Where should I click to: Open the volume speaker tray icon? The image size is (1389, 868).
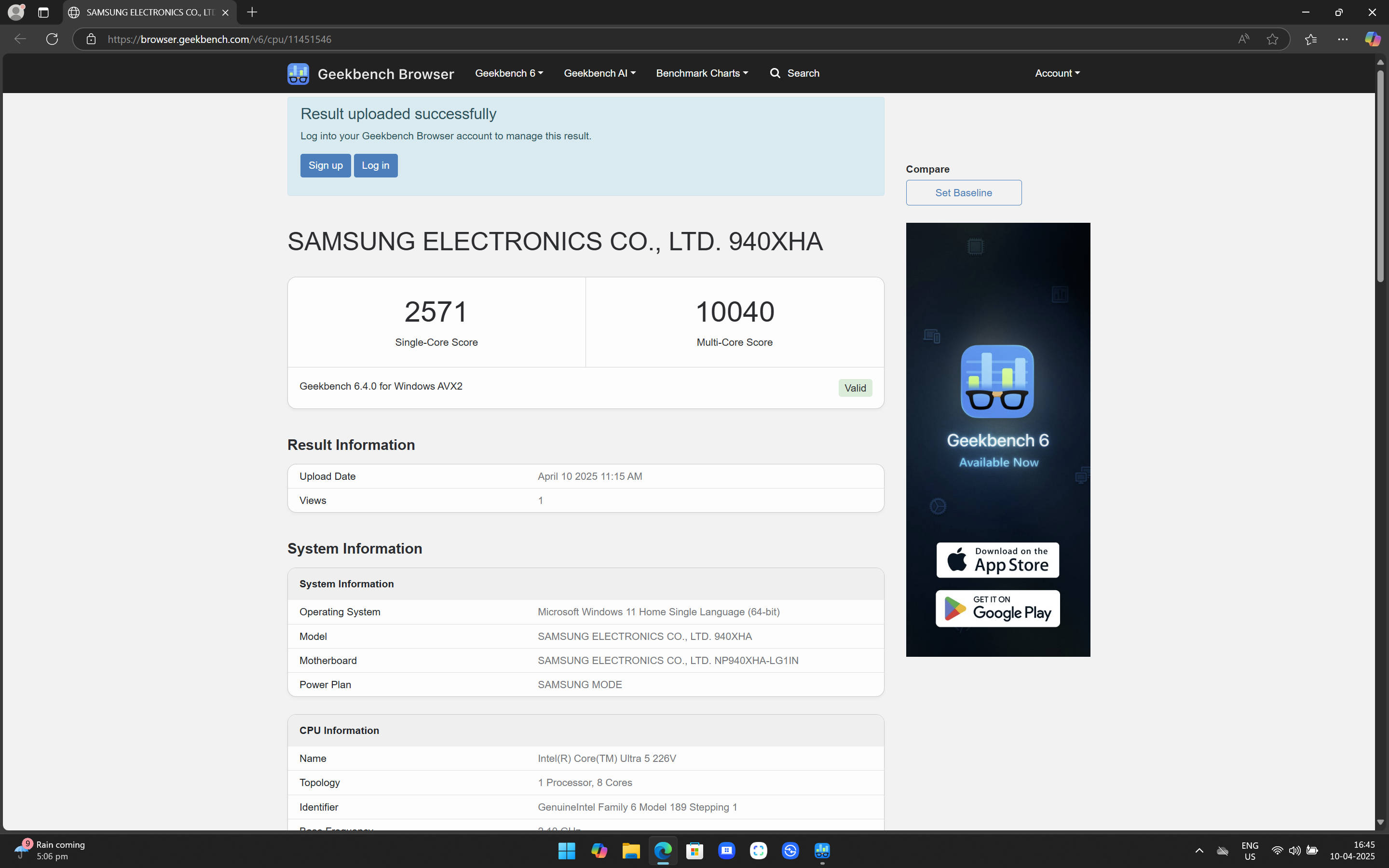point(1294,850)
